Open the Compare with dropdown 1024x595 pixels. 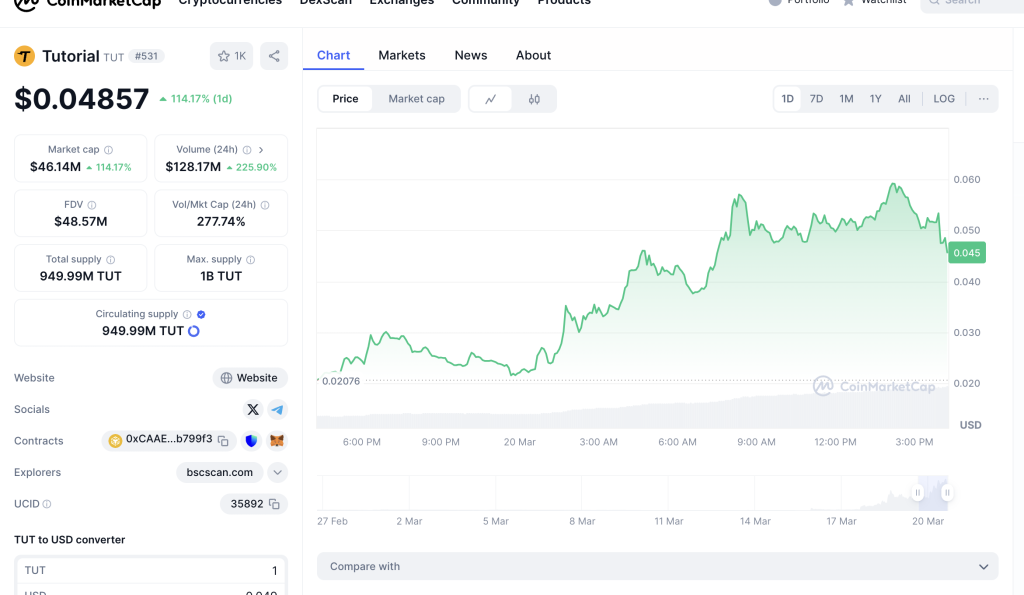pos(658,566)
